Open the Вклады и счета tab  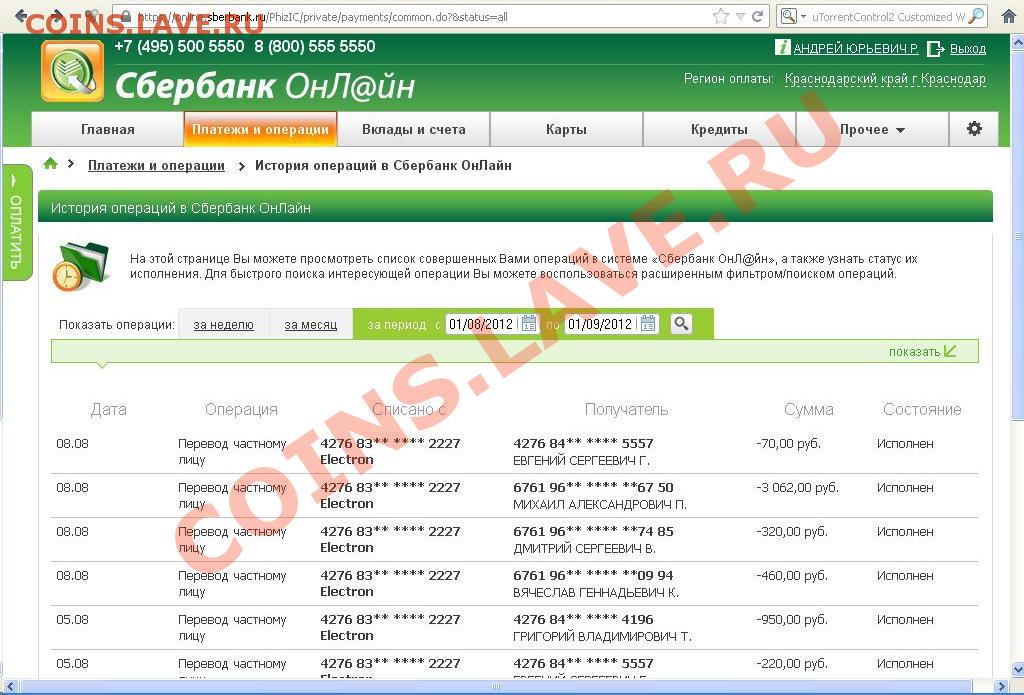413,129
